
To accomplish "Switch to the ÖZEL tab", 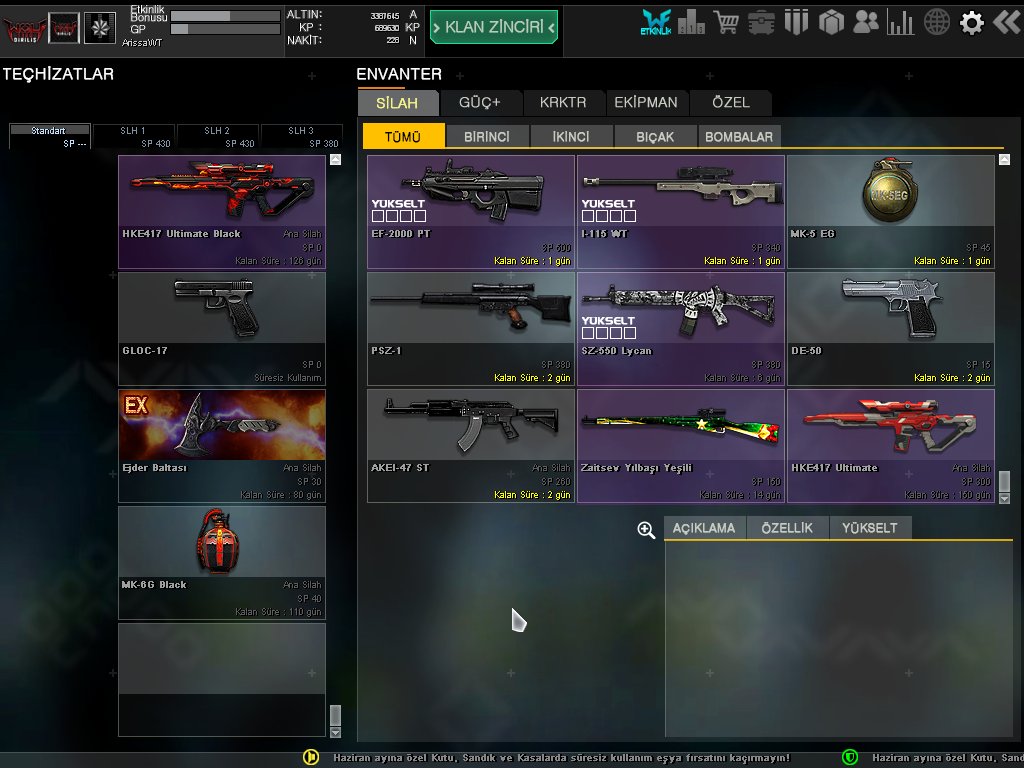I will click(731, 103).
